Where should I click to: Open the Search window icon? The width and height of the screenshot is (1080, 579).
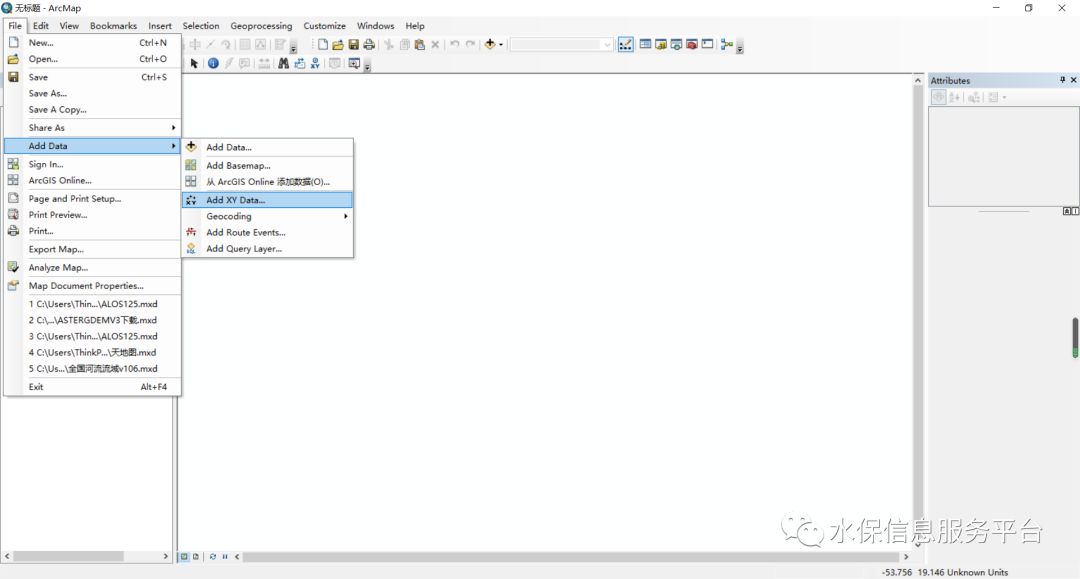click(x=676, y=44)
